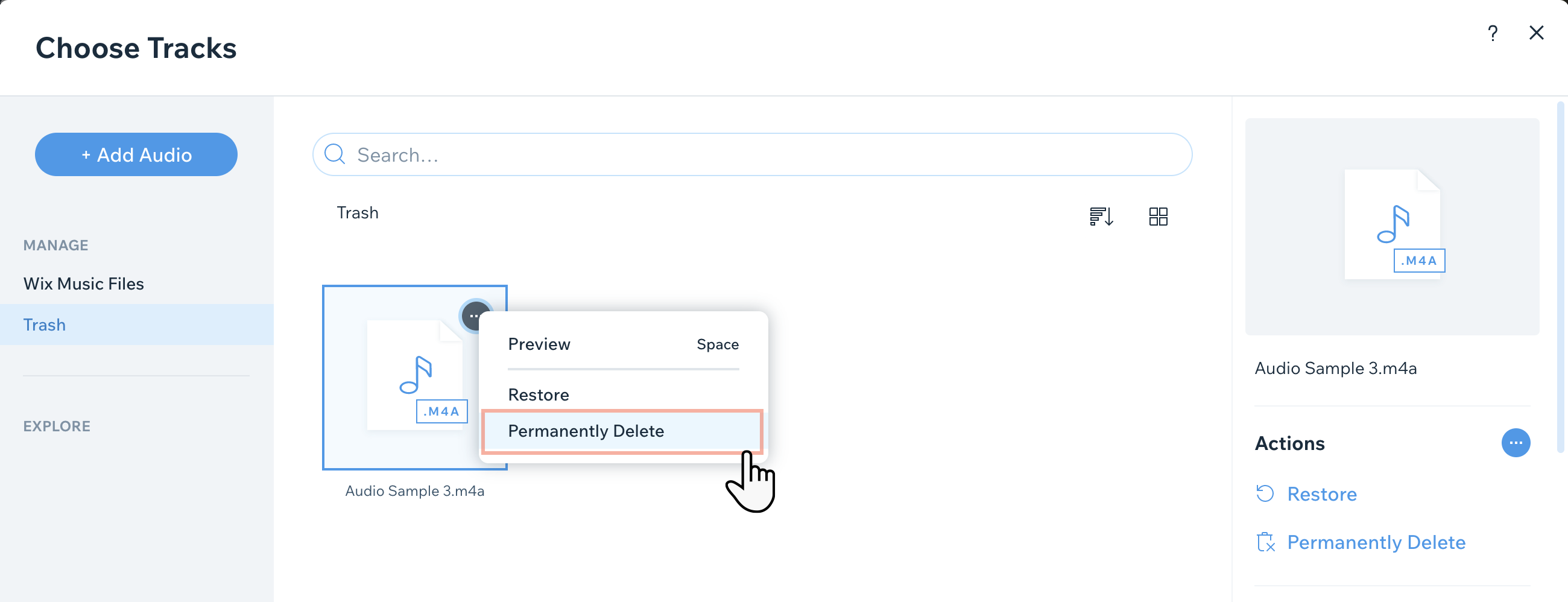1568x602 pixels.
Task: Click the + Add Audio button
Action: coord(136,154)
